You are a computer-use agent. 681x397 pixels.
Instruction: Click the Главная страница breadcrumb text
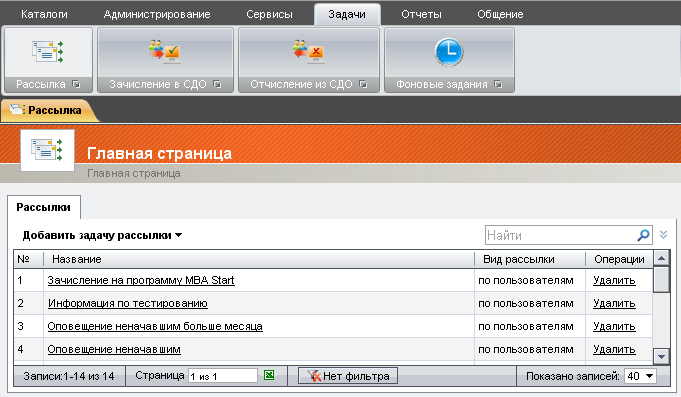pyautogui.click(x=134, y=173)
